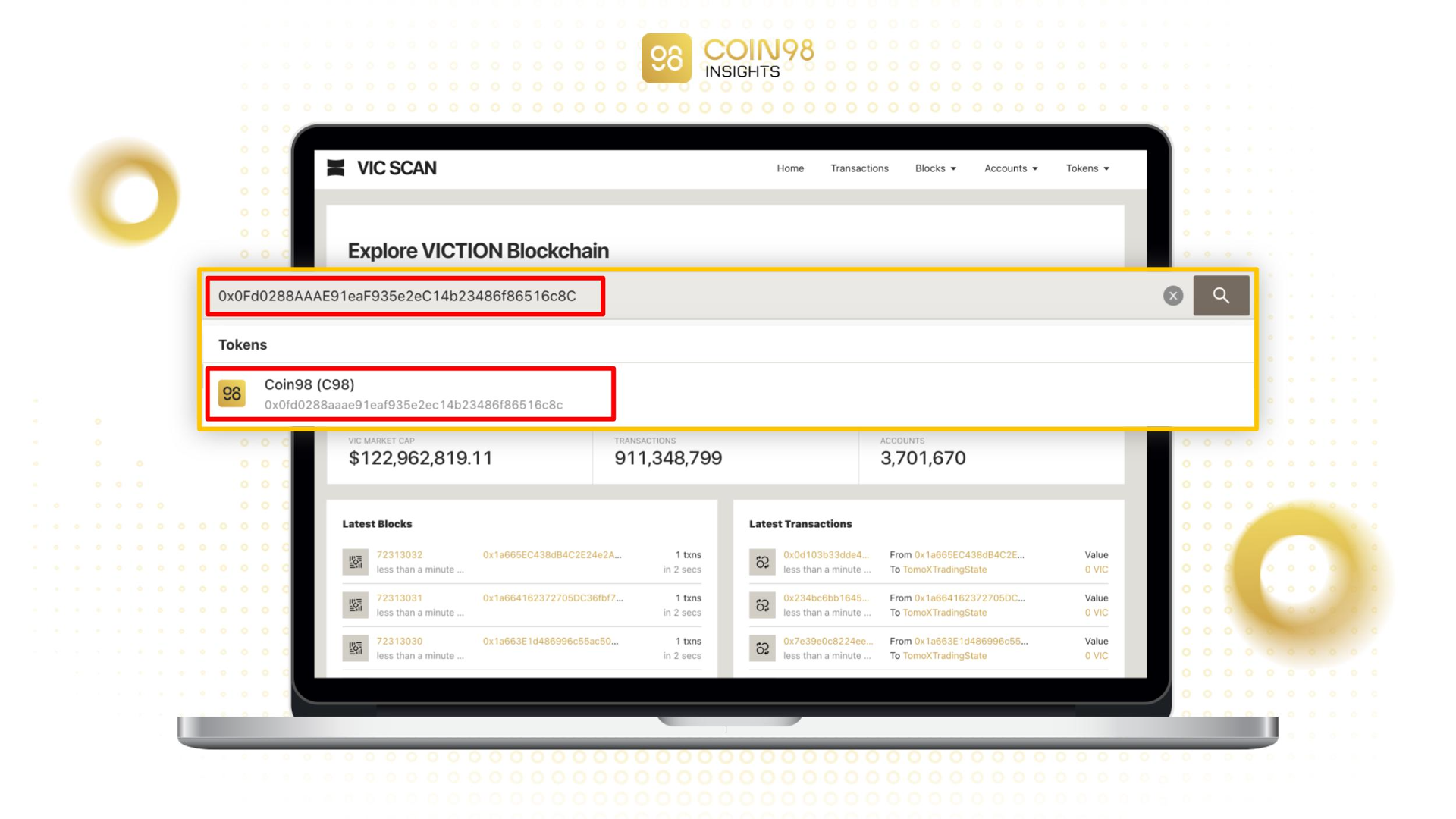Click the accounts count 3,701,670
Image resolution: width=1456 pixels, height=819 pixels.
tap(923, 458)
